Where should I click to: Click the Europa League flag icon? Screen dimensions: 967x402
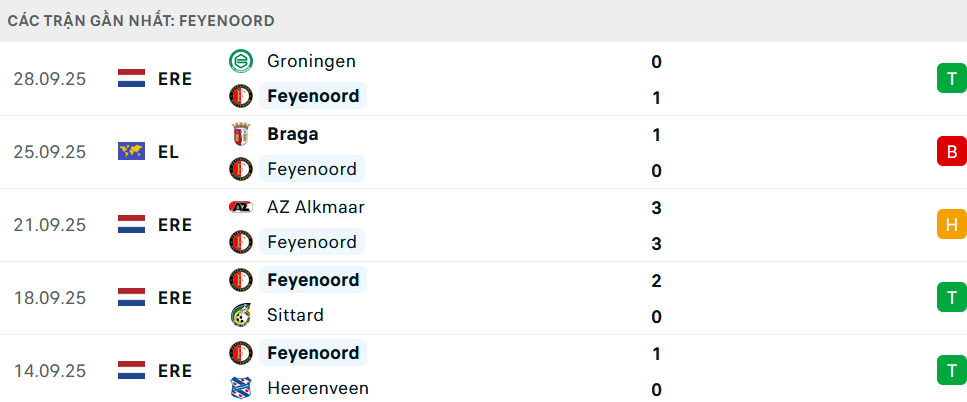131,152
